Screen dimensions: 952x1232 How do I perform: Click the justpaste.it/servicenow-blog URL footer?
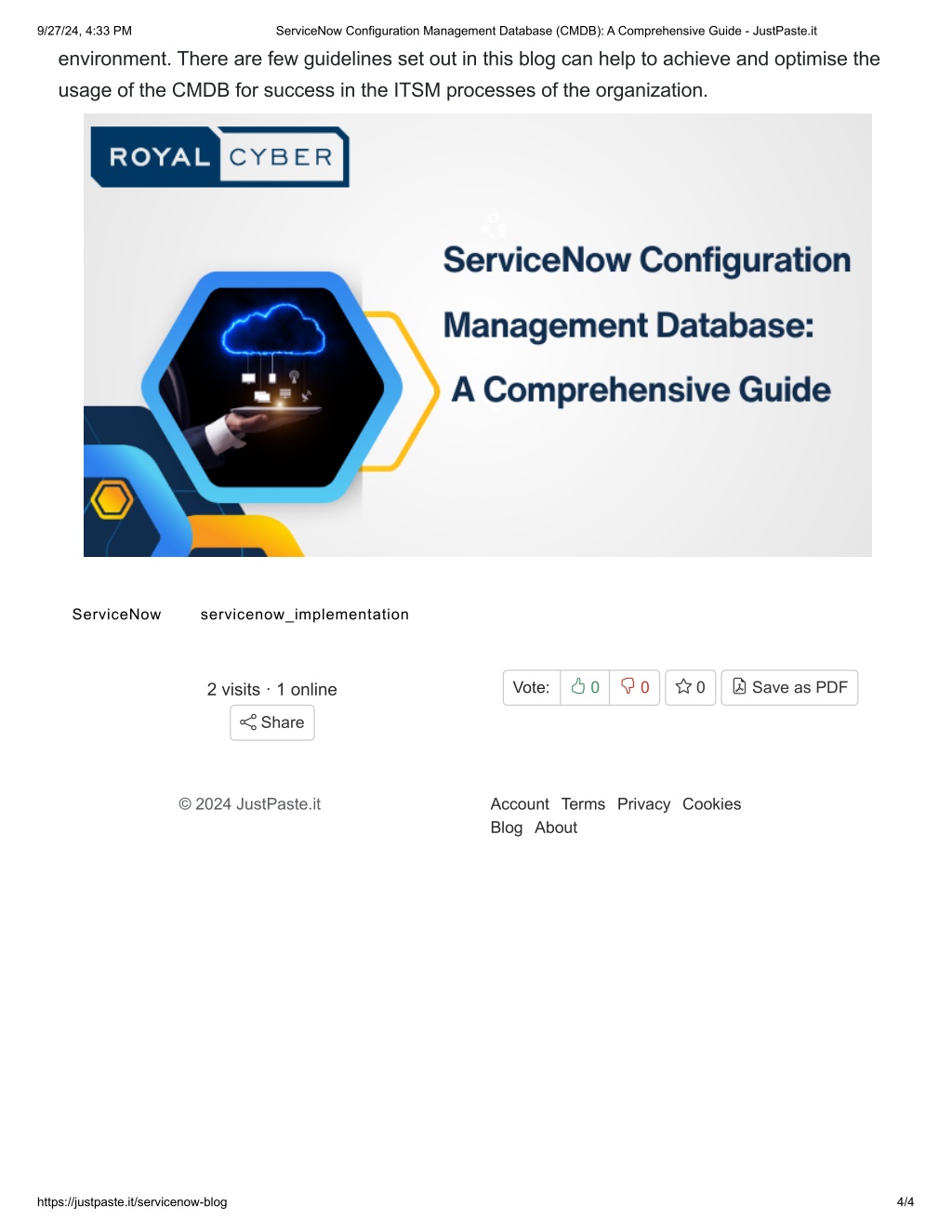click(x=132, y=1202)
